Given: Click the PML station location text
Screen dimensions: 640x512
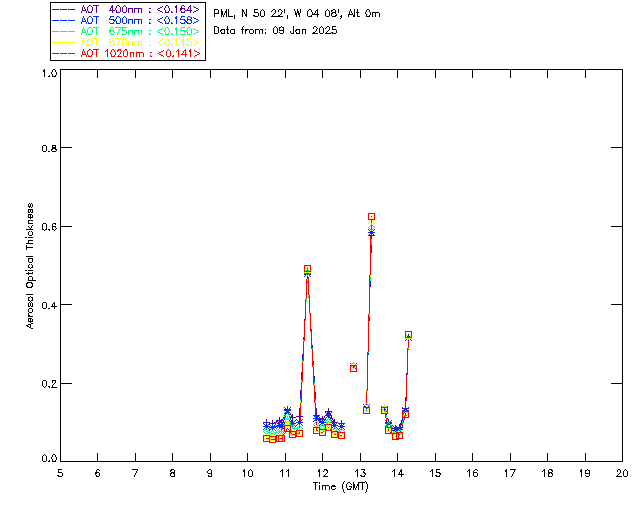Looking at the screenshot, I should [297, 14].
